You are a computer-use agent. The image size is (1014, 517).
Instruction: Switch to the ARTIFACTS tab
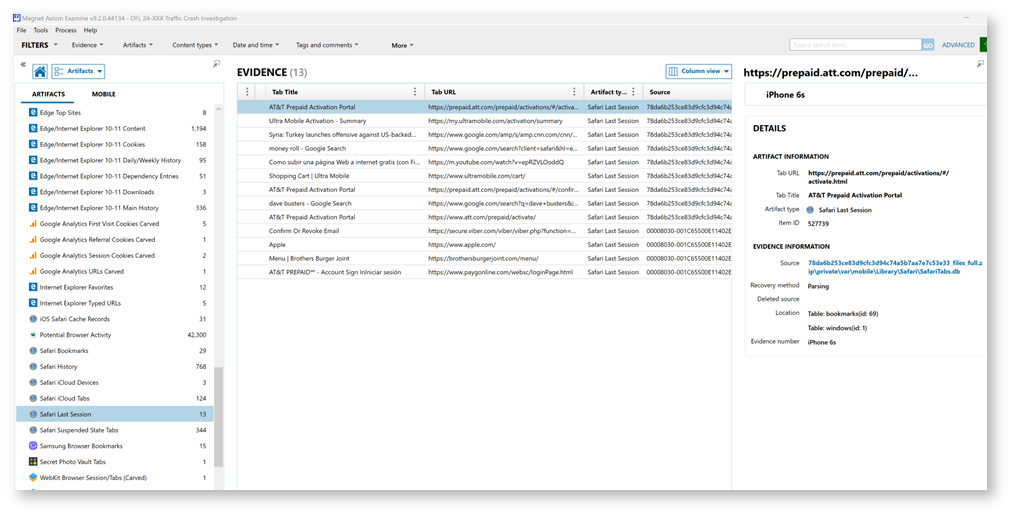click(x=49, y=94)
